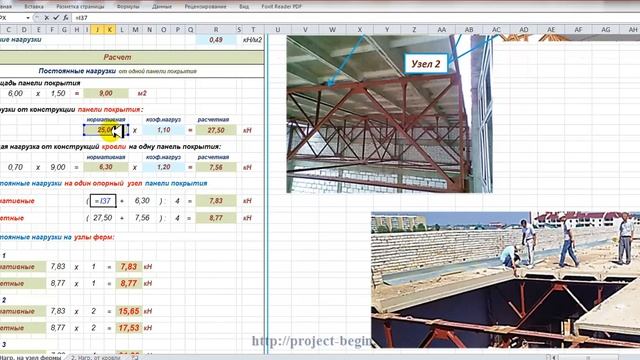640x360 pixels.
Task: Click the Постоянные нагрузки heading
Action: pyautogui.click(x=77, y=71)
